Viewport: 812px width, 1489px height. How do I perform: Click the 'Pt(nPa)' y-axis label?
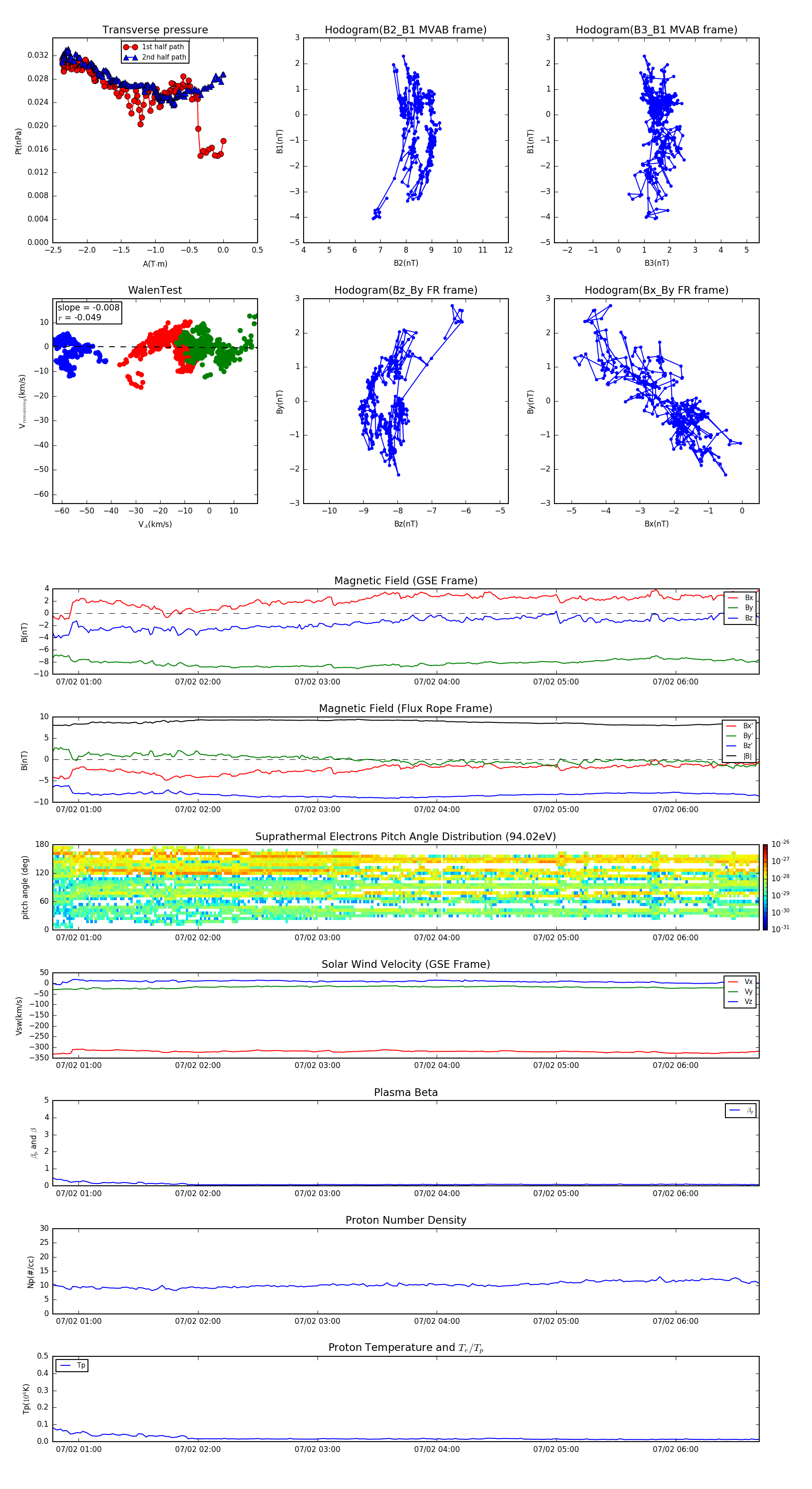18,140
